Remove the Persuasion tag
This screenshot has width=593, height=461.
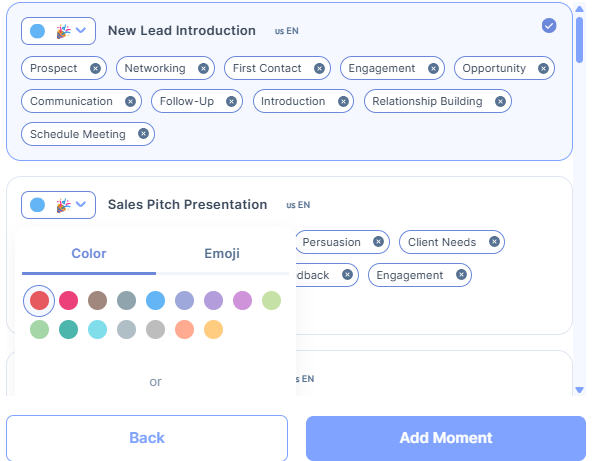tap(378, 242)
